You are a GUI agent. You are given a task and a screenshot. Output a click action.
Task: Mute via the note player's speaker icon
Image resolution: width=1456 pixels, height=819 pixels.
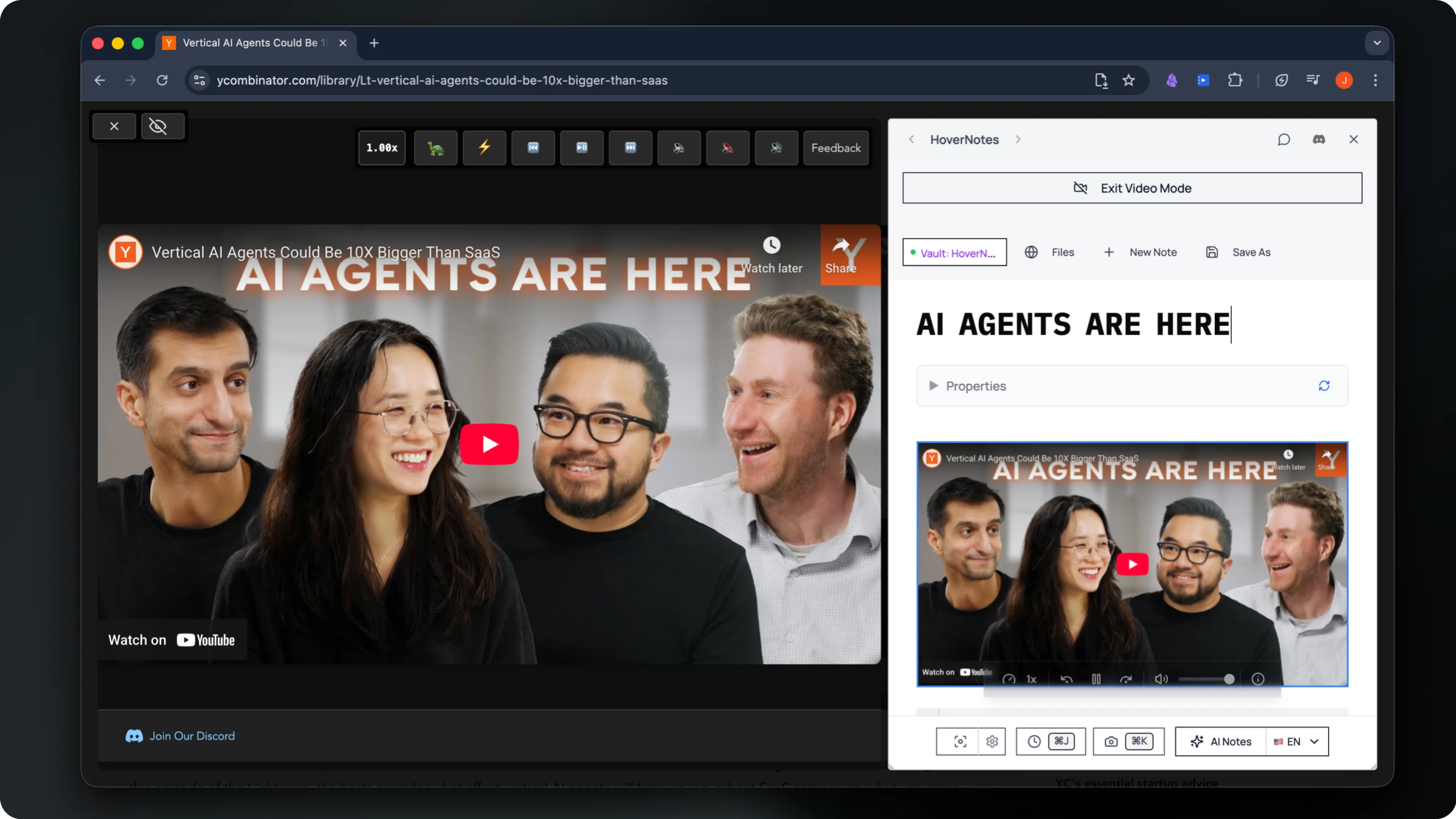(1161, 679)
